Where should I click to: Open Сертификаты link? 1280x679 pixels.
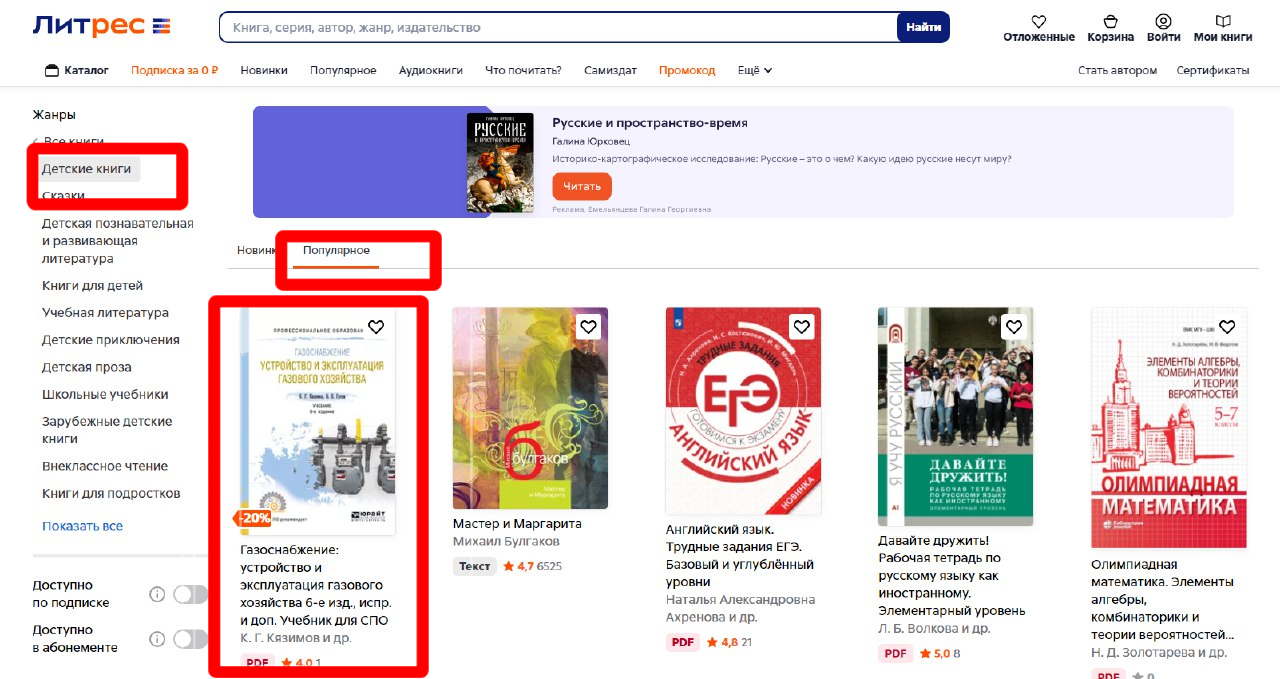pos(1213,70)
